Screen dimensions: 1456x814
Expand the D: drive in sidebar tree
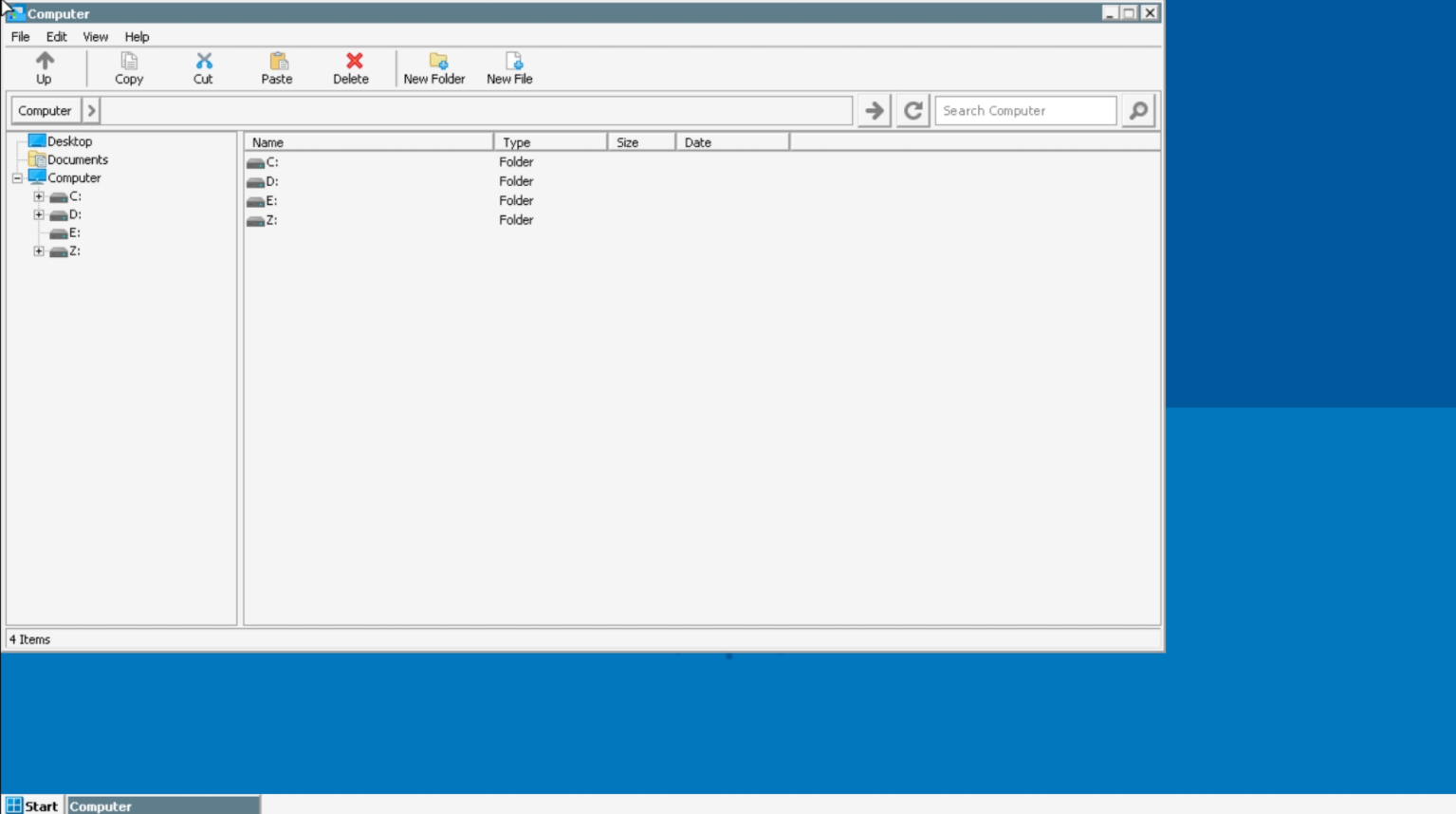pyautogui.click(x=39, y=214)
